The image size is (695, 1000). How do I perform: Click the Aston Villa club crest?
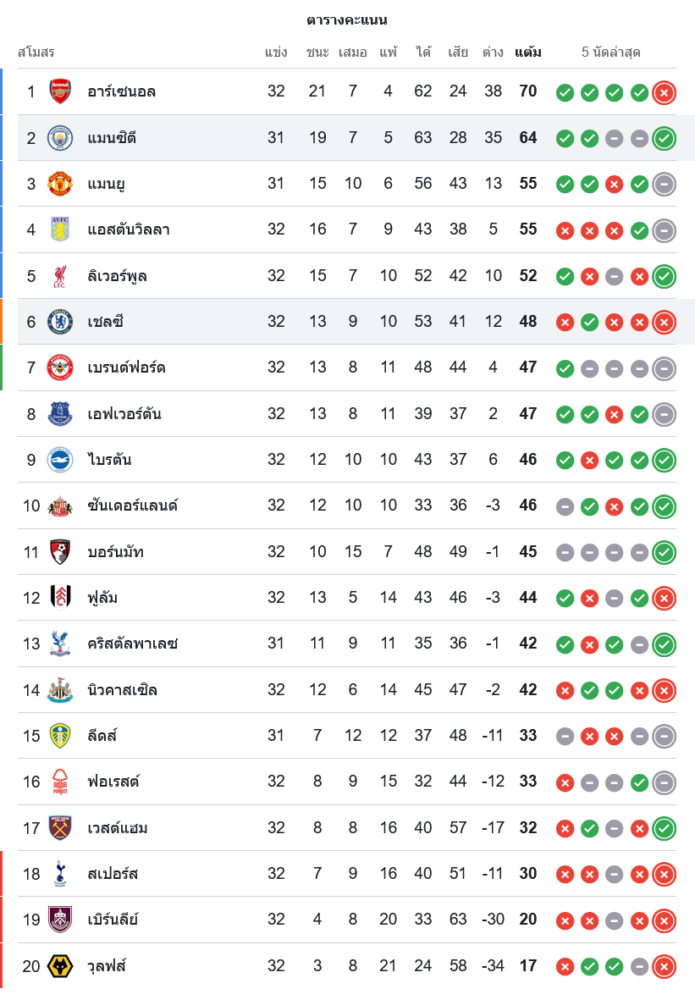(61, 230)
